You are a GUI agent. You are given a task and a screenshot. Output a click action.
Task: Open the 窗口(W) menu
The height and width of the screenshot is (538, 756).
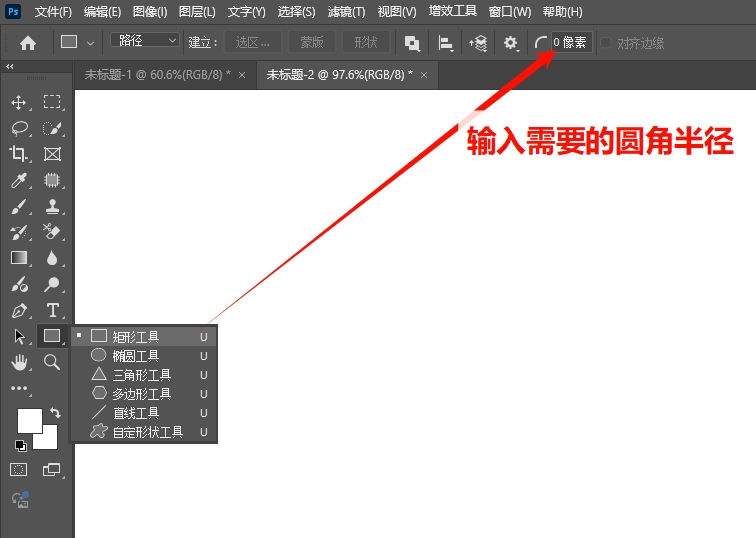[x=510, y=12]
